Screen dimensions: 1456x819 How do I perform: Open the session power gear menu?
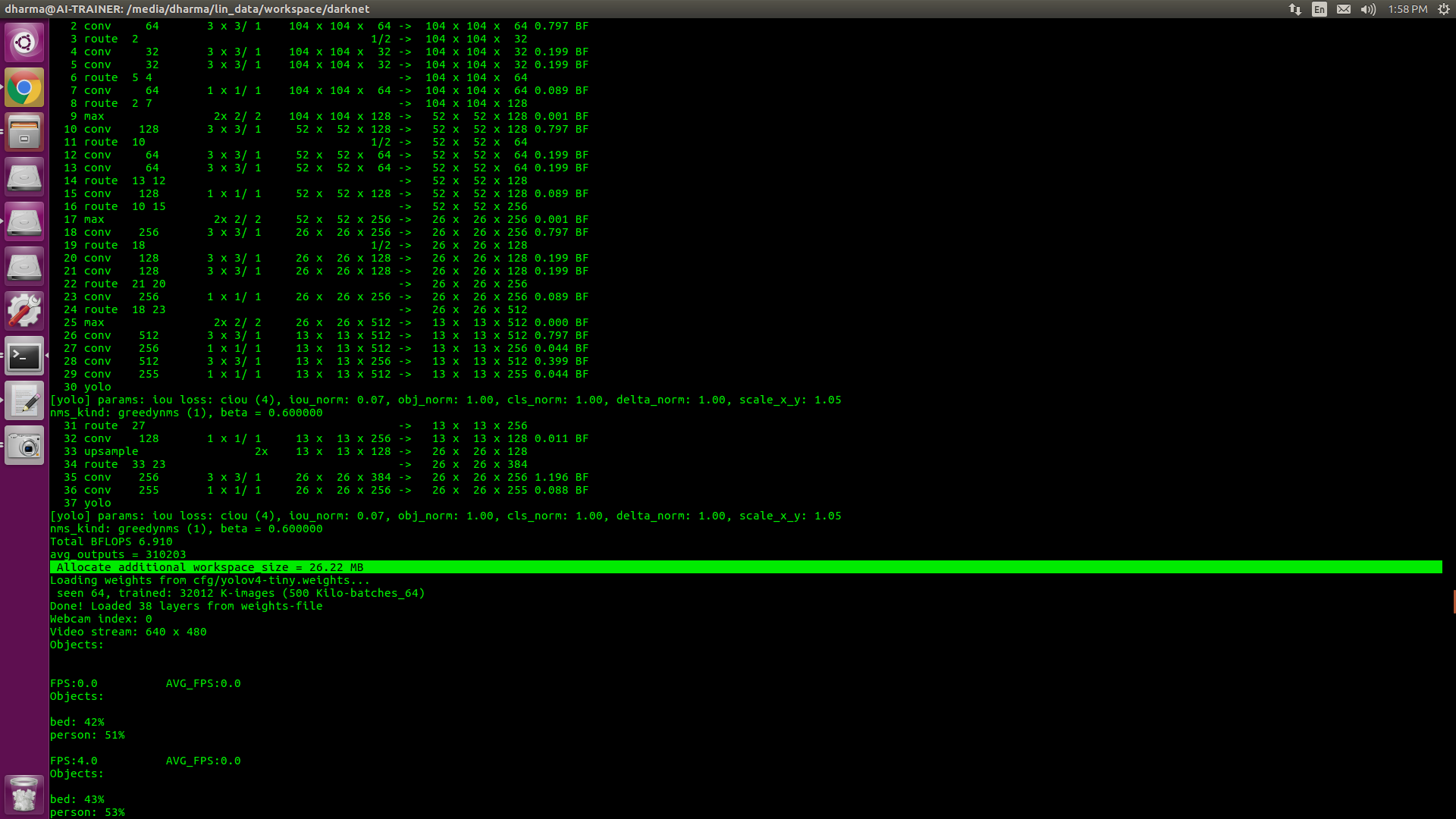(1444, 9)
